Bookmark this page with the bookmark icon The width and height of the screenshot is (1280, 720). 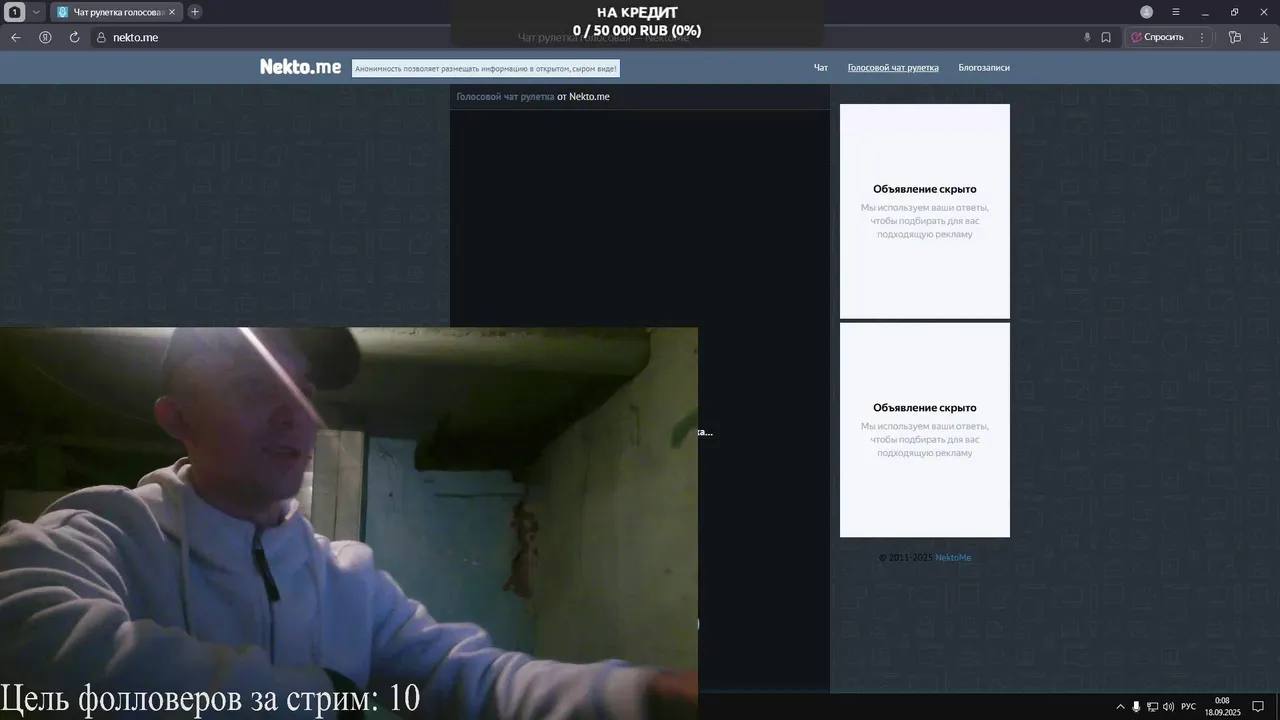click(x=1106, y=37)
